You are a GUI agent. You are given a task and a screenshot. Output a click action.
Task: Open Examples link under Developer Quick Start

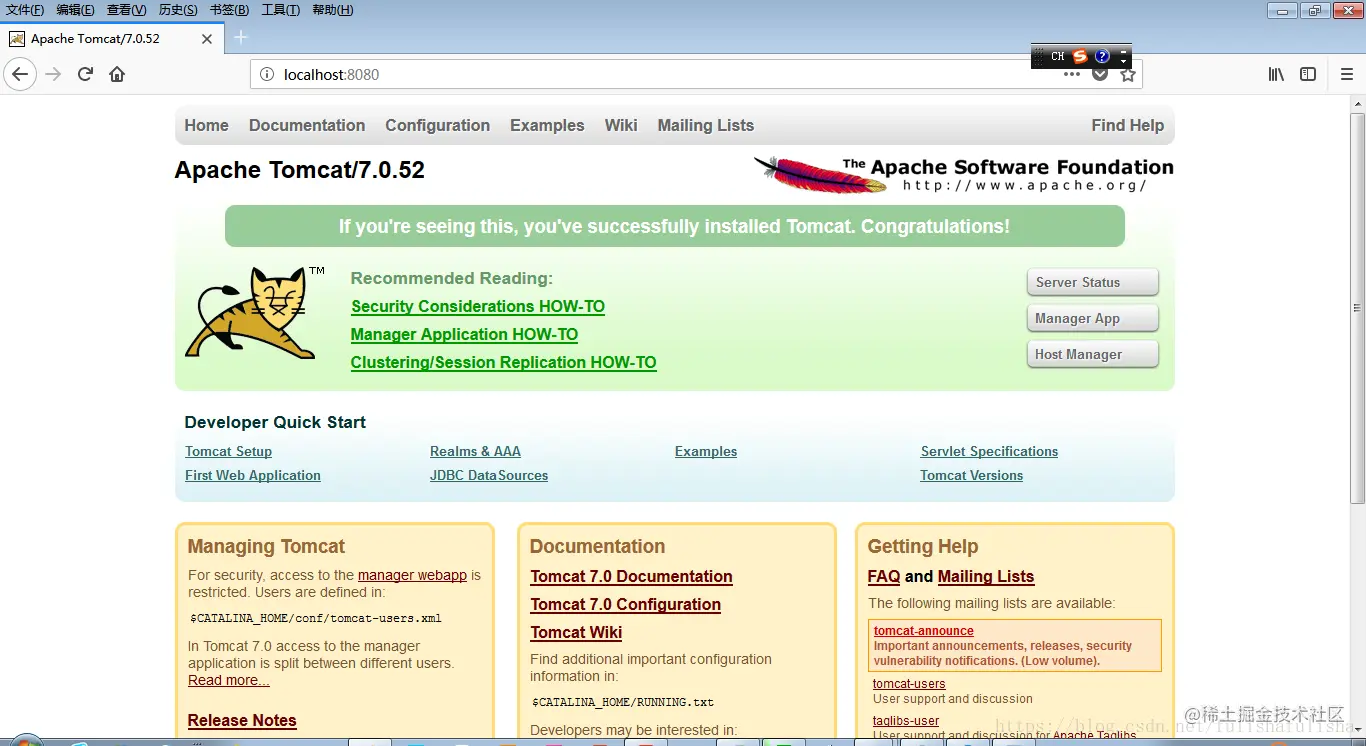pyautogui.click(x=706, y=452)
